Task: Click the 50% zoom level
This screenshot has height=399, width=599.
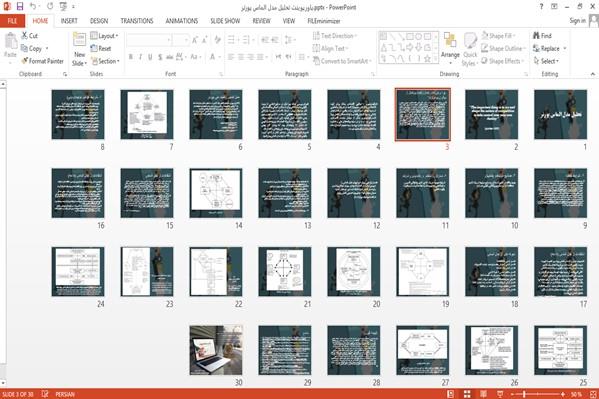Action: pyautogui.click(x=576, y=394)
